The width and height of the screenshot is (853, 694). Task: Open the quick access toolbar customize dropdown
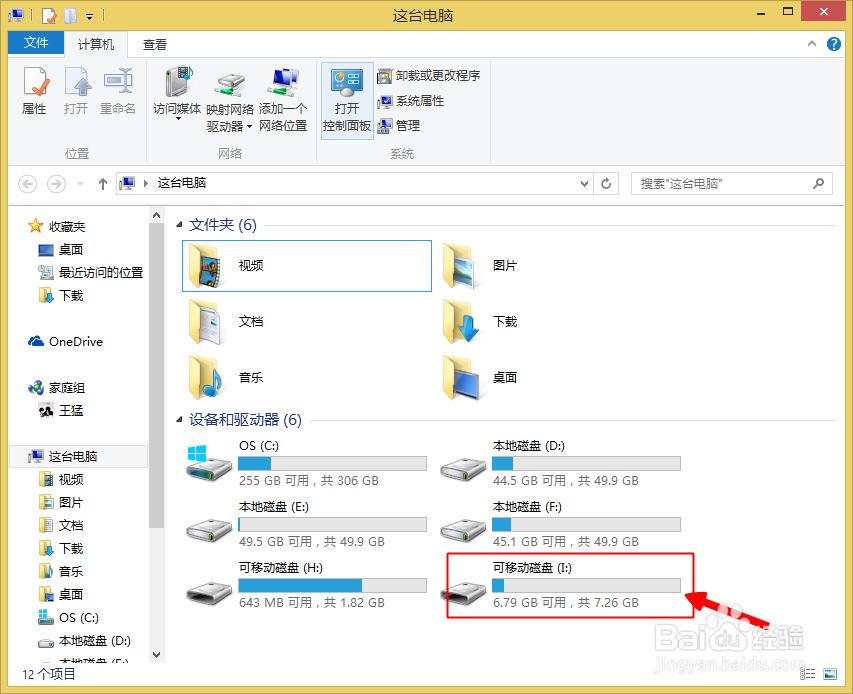pyautogui.click(x=90, y=17)
